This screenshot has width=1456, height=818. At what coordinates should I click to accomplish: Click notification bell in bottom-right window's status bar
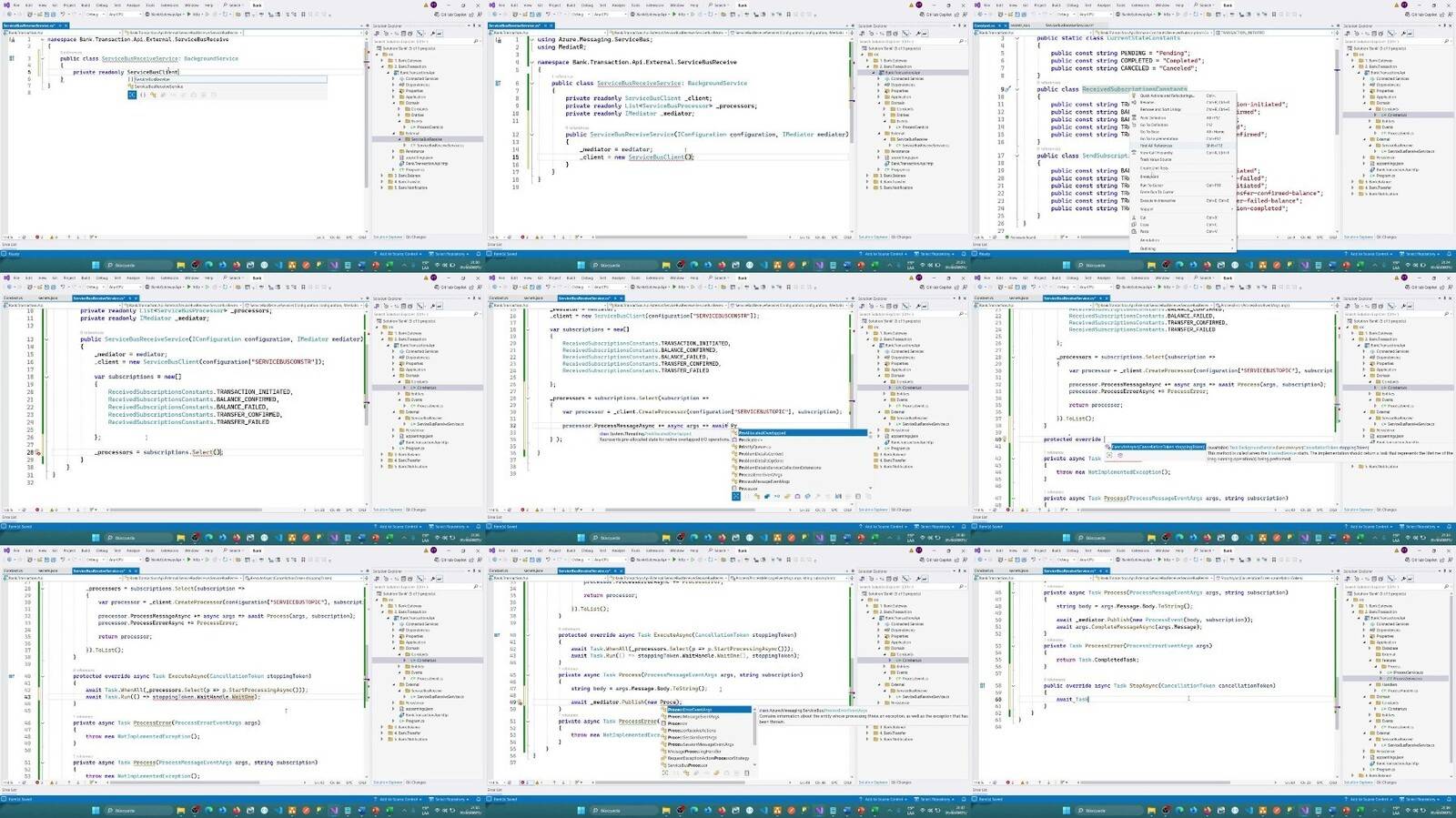[1449, 800]
